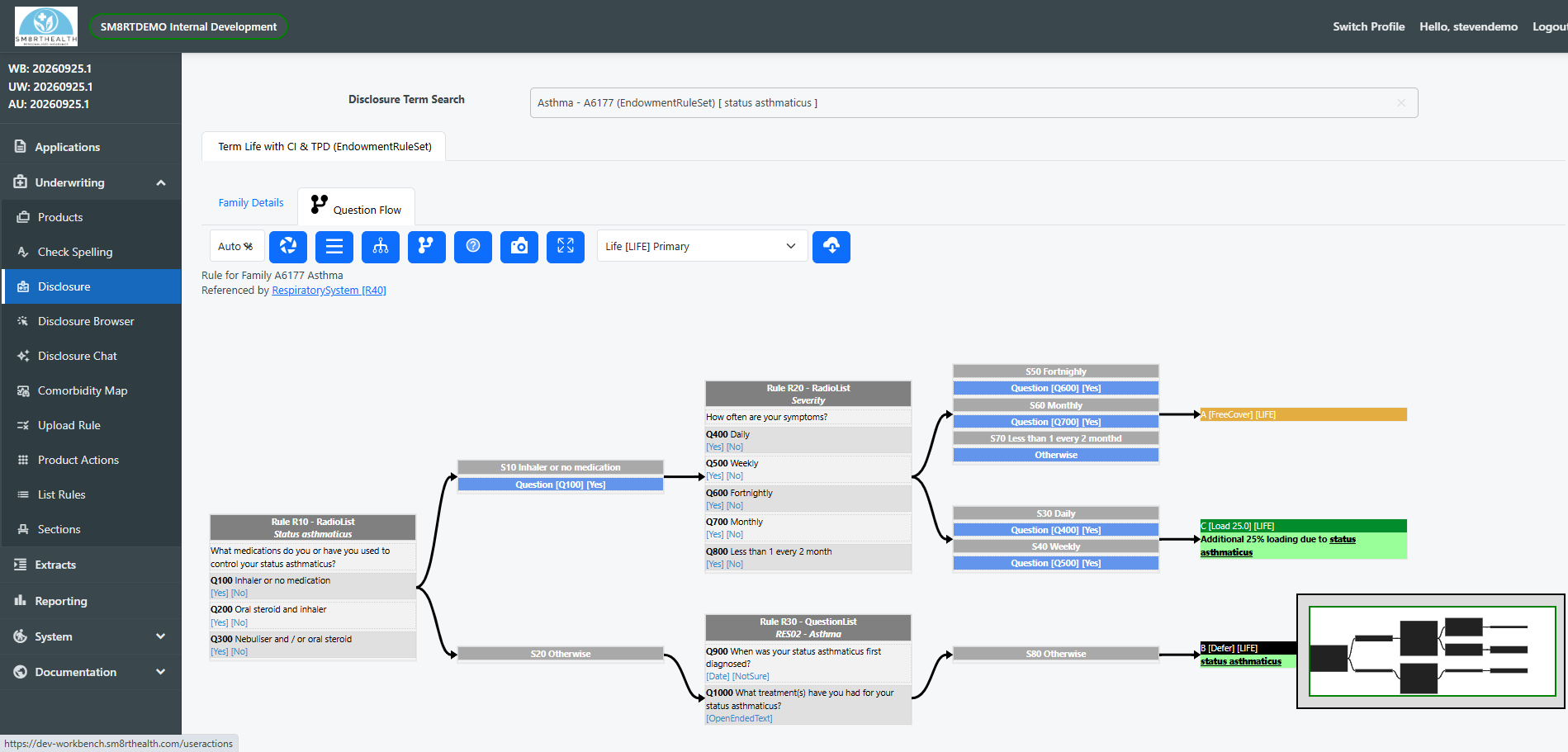
Task: Click the cloud download button
Action: (831, 247)
